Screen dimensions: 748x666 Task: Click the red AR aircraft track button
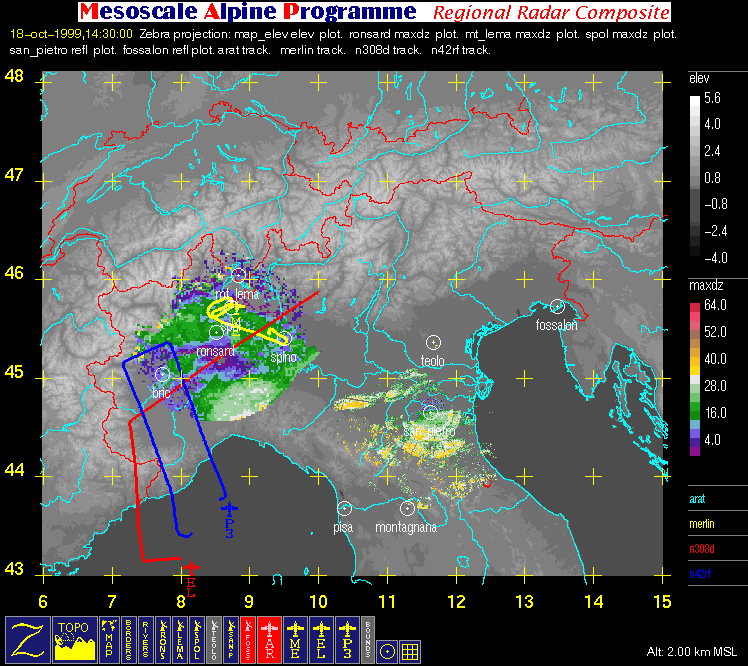pos(270,640)
